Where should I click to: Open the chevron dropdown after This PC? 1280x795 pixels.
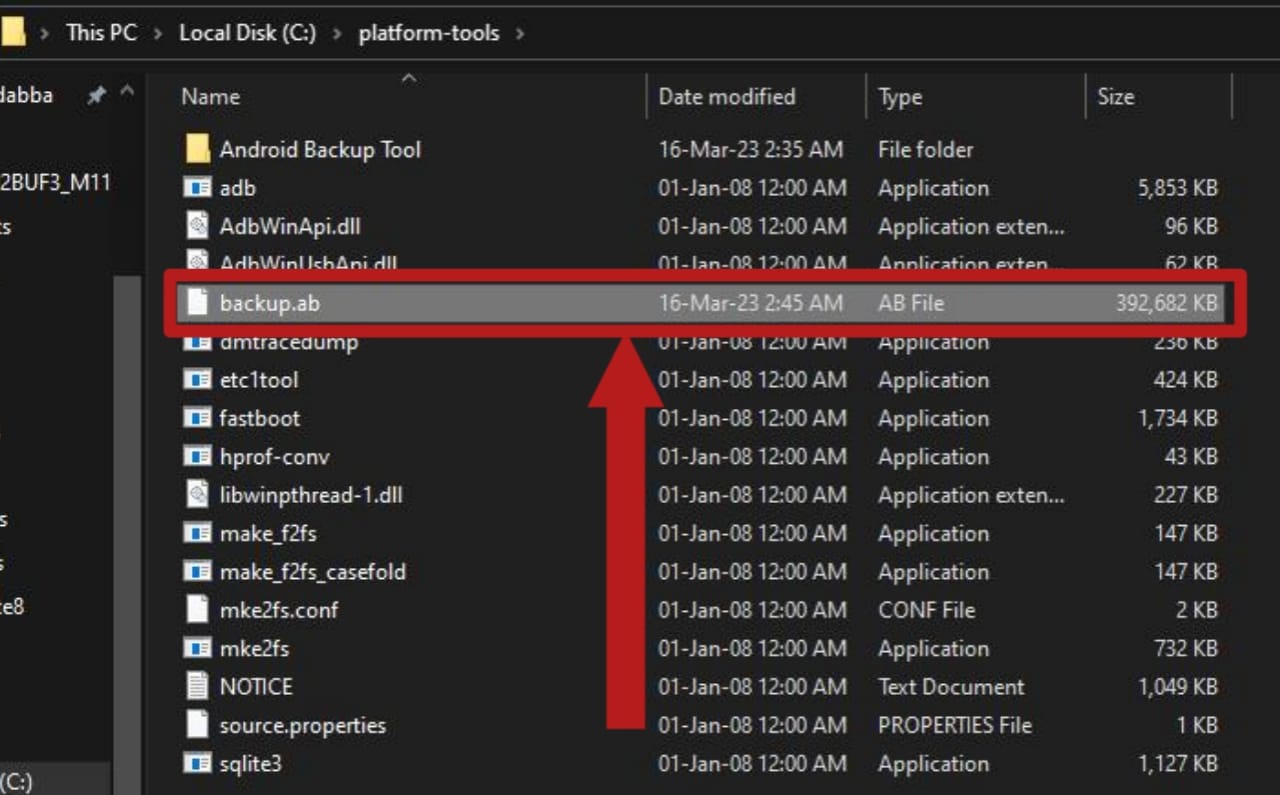[158, 33]
